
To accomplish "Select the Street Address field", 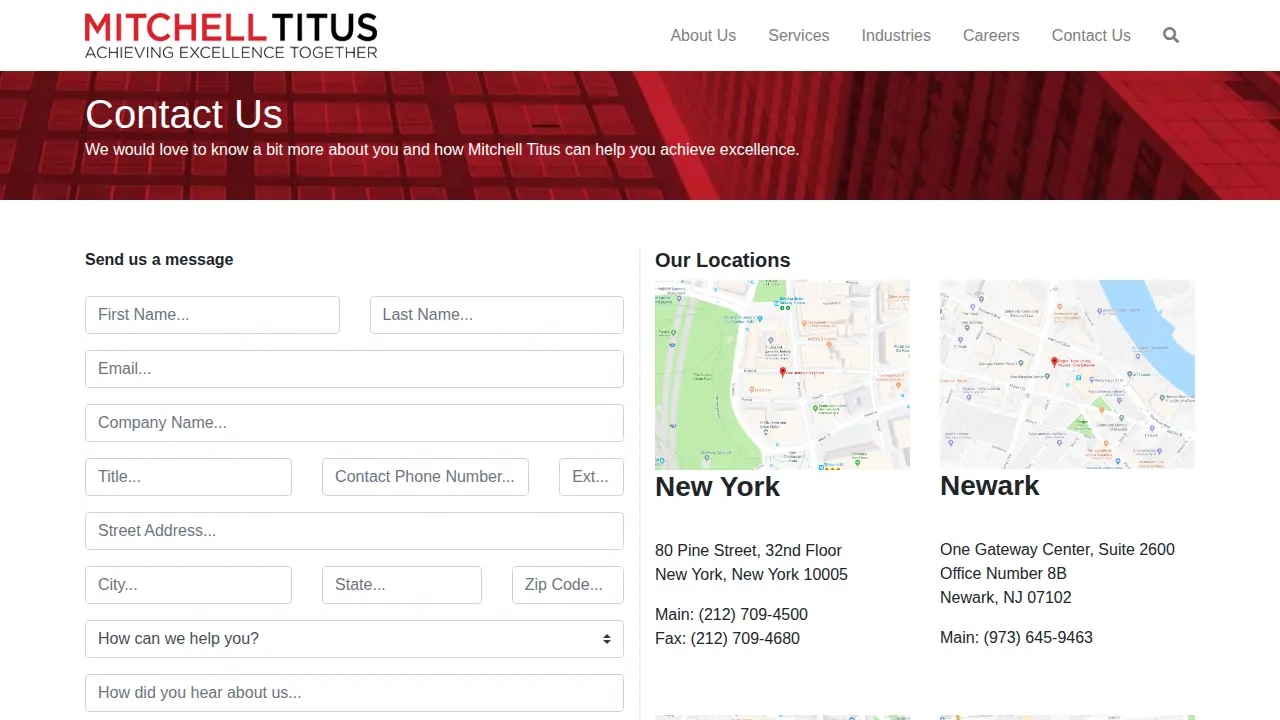I will coord(354,531).
